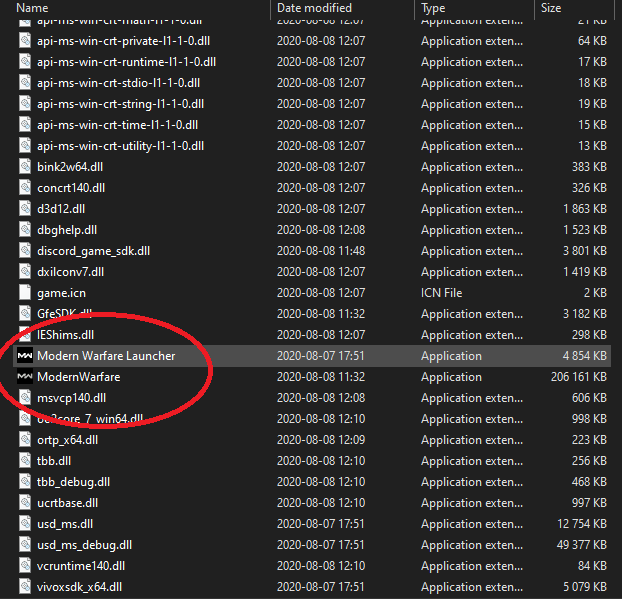This screenshot has width=622, height=599.
Task: Click the 2020-08-08 11:48 date of discord_game_sdk.dll
Action: click(x=321, y=251)
